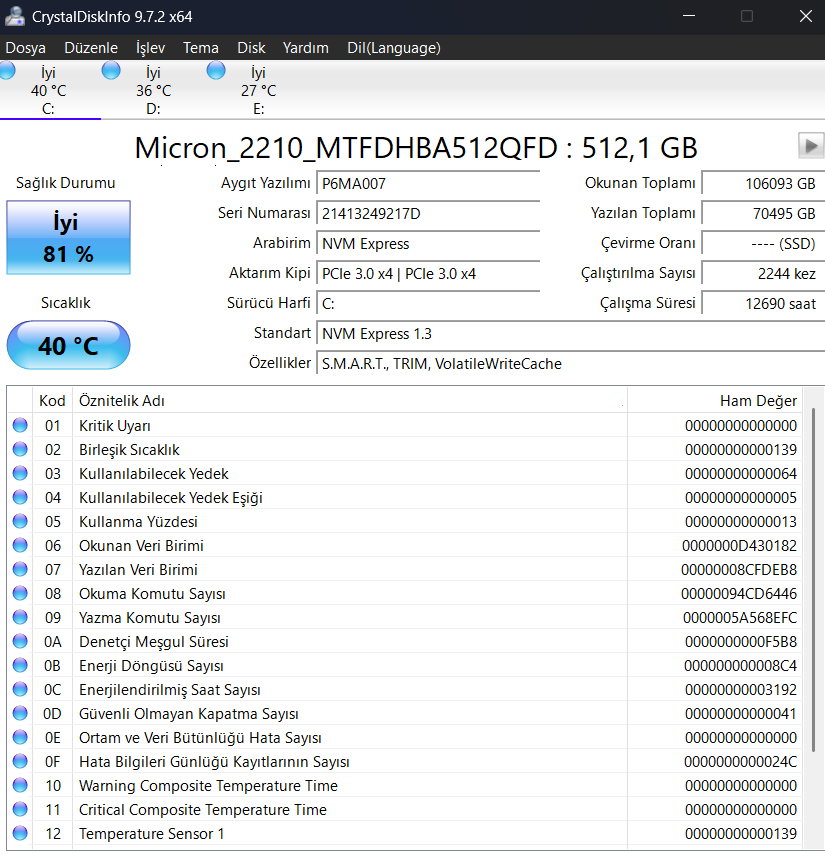Click status icon of Yazma Komutu Sayısı row
825x857 pixels.
click(20, 618)
